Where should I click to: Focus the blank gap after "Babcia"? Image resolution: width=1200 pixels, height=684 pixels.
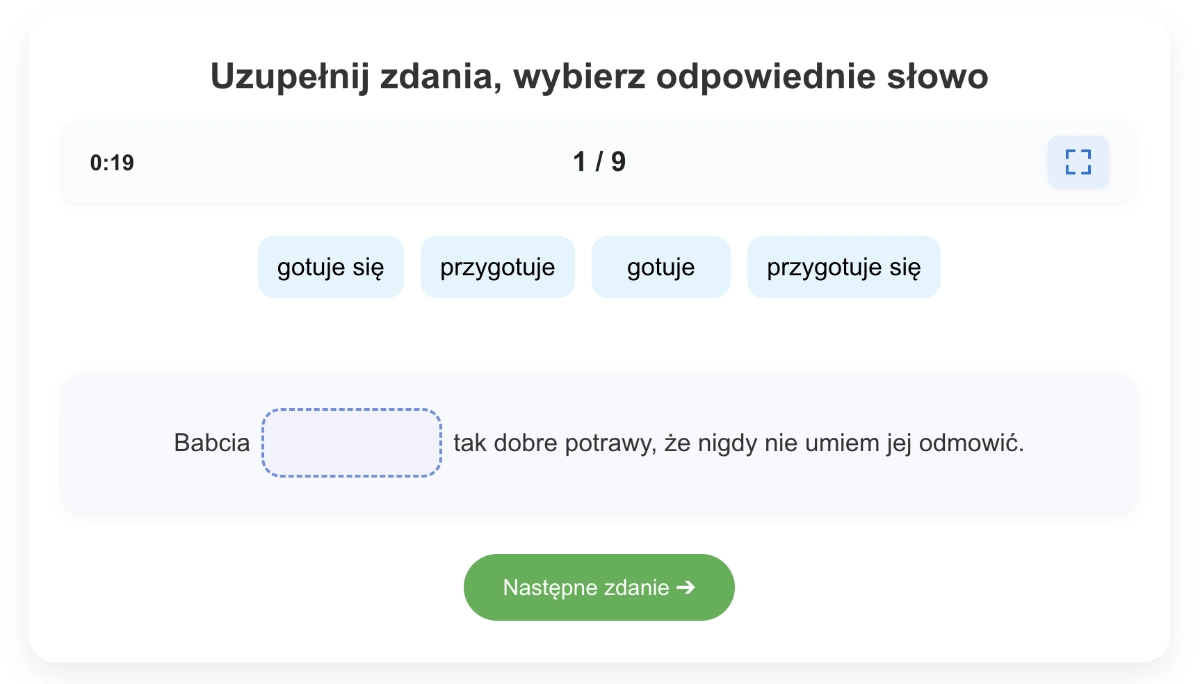[352, 442]
